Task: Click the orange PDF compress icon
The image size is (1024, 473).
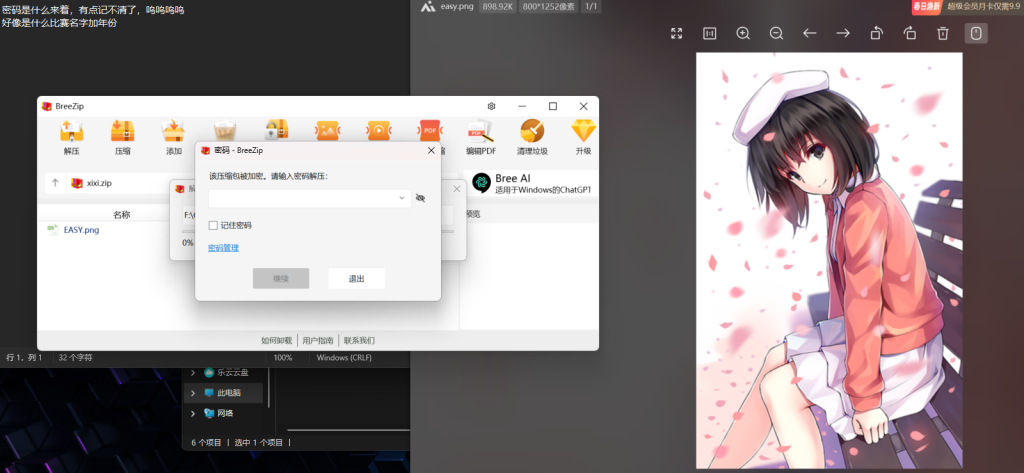Action: [x=430, y=131]
